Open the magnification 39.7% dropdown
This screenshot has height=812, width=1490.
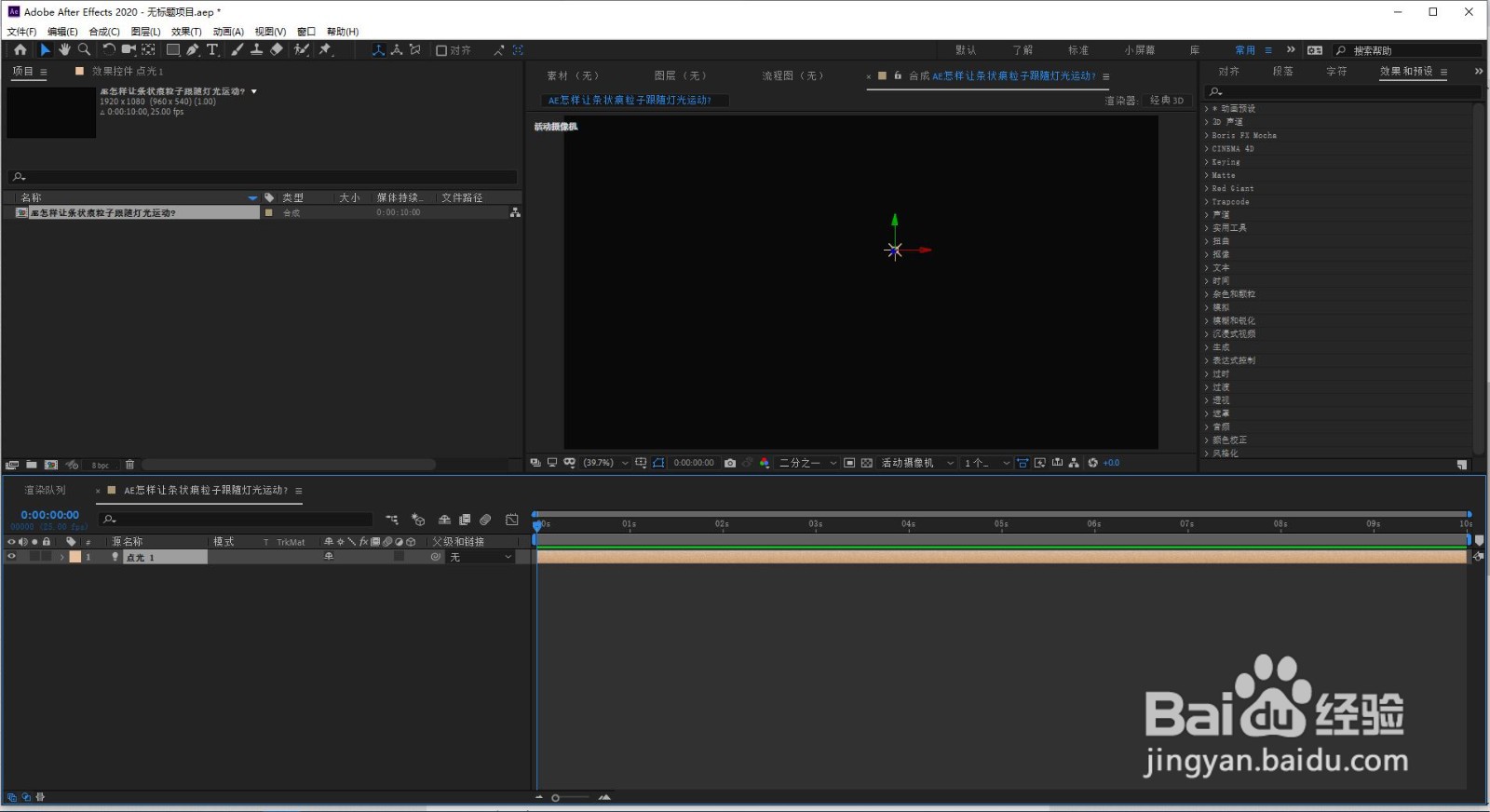click(x=605, y=463)
